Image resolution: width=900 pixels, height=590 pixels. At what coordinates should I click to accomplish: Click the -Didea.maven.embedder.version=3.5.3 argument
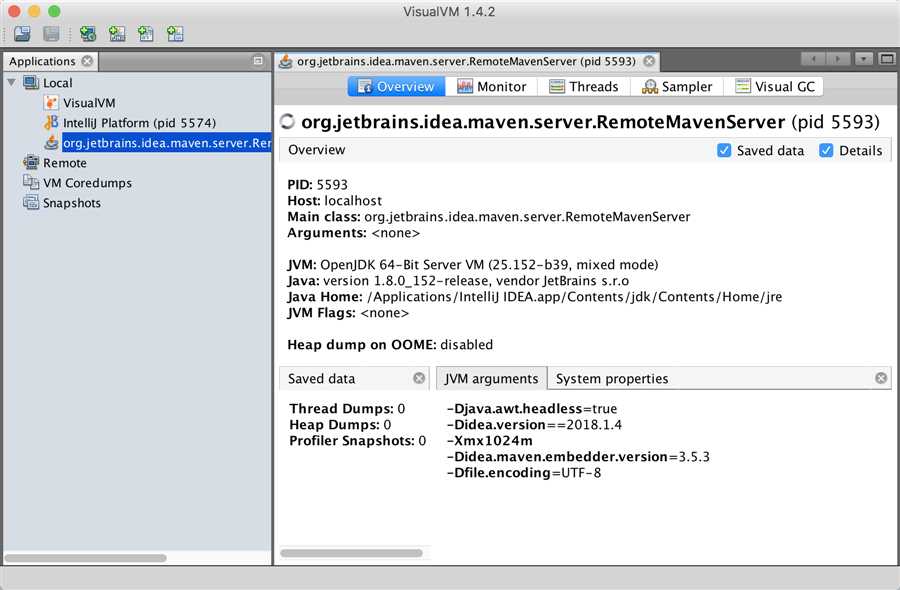coord(578,457)
